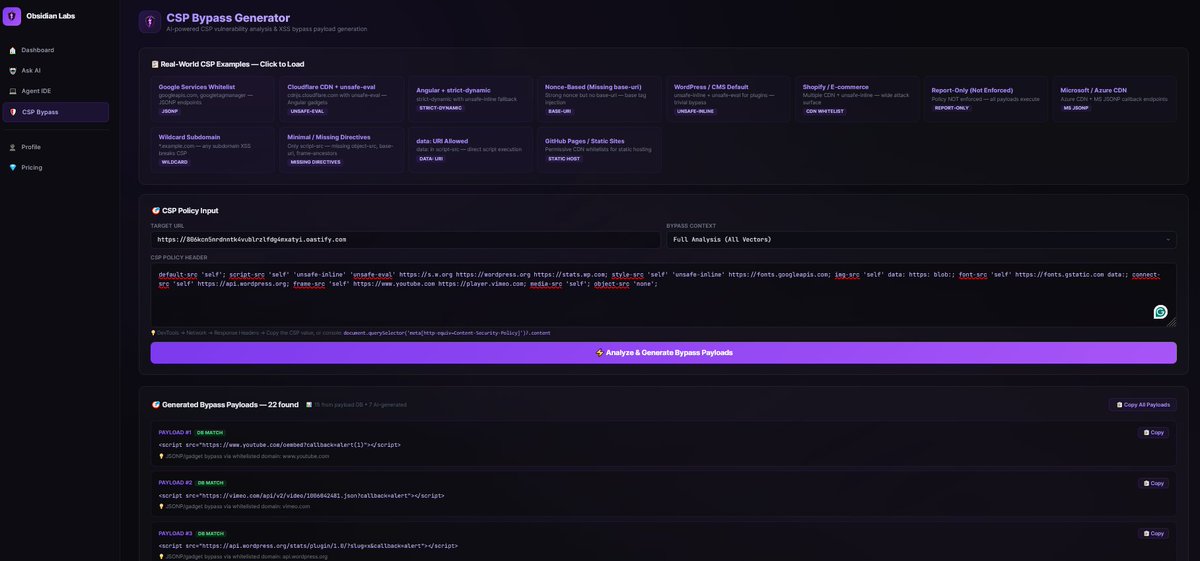Click the Dashboard home icon in sidebar

[13, 50]
